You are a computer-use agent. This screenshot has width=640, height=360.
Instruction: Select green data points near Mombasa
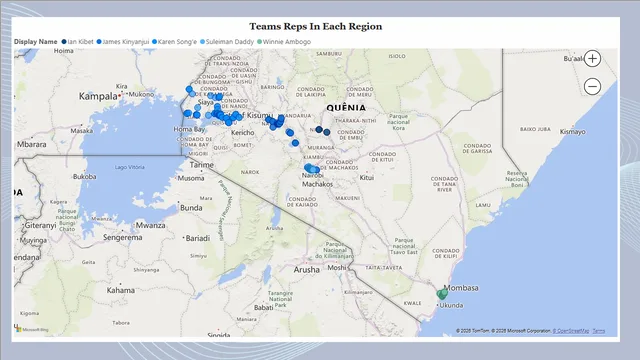(x=442, y=294)
